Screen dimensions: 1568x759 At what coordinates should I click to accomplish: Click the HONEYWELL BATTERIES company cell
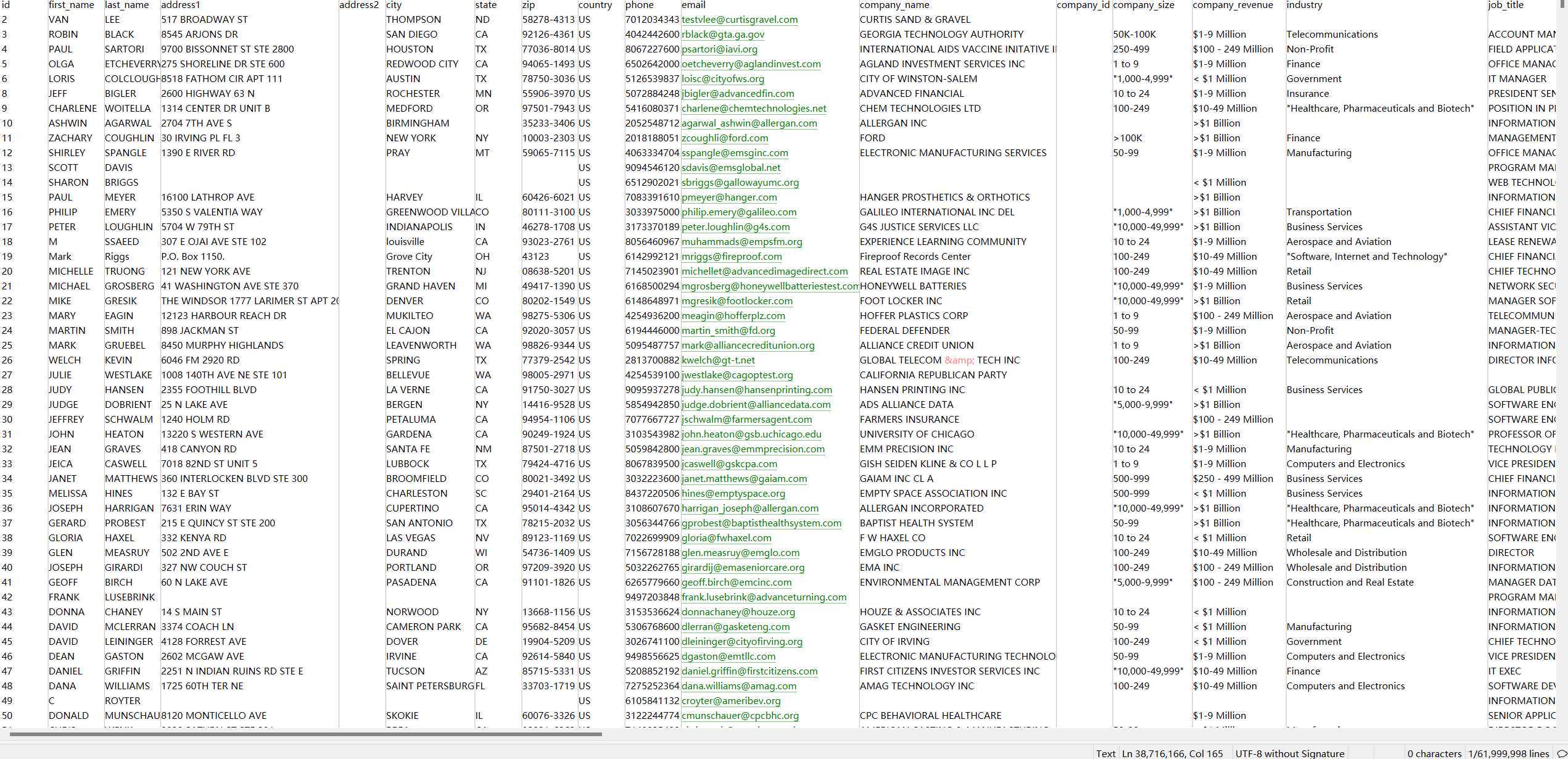pos(913,286)
